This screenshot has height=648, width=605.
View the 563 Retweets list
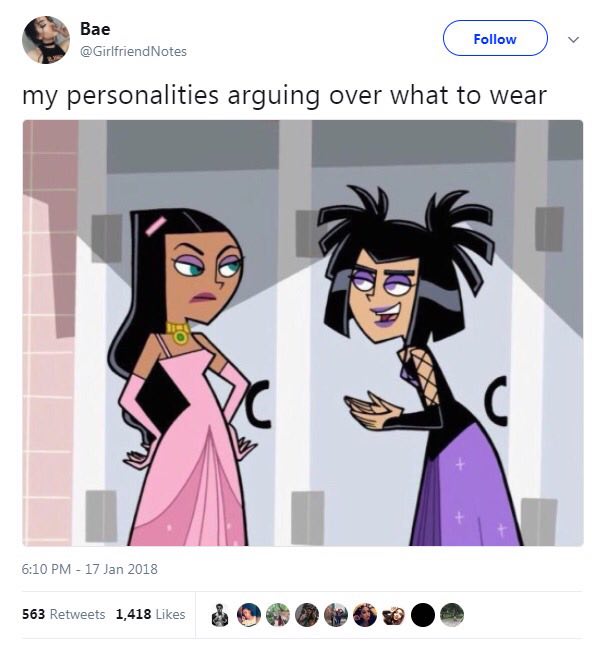[x=64, y=614]
